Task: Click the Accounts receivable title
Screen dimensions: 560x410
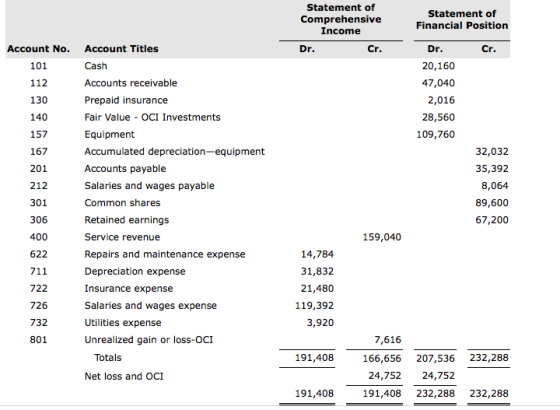Action: point(131,83)
